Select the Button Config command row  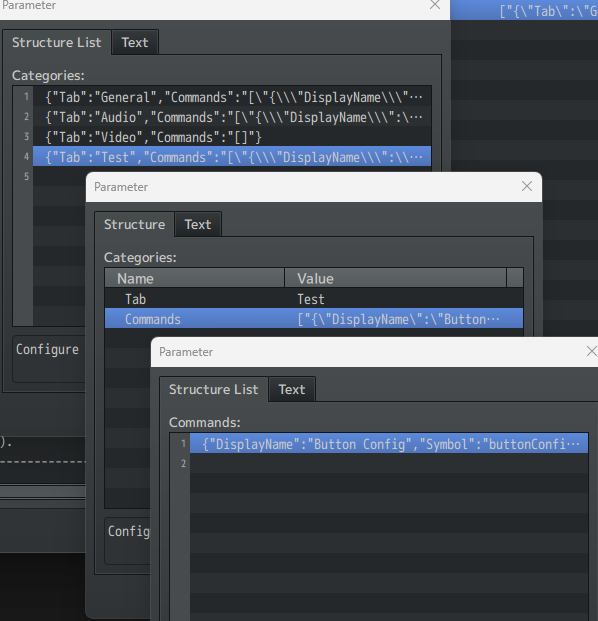point(389,444)
